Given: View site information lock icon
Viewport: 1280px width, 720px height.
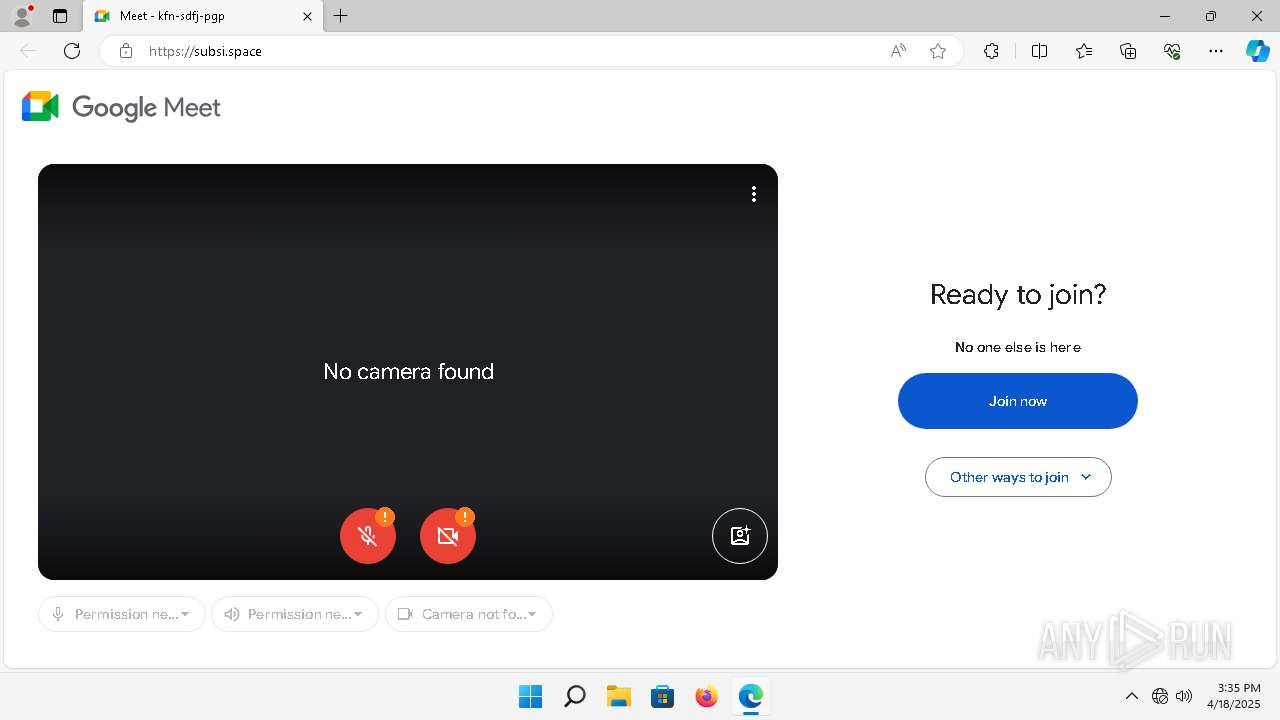Looking at the screenshot, I should point(126,51).
